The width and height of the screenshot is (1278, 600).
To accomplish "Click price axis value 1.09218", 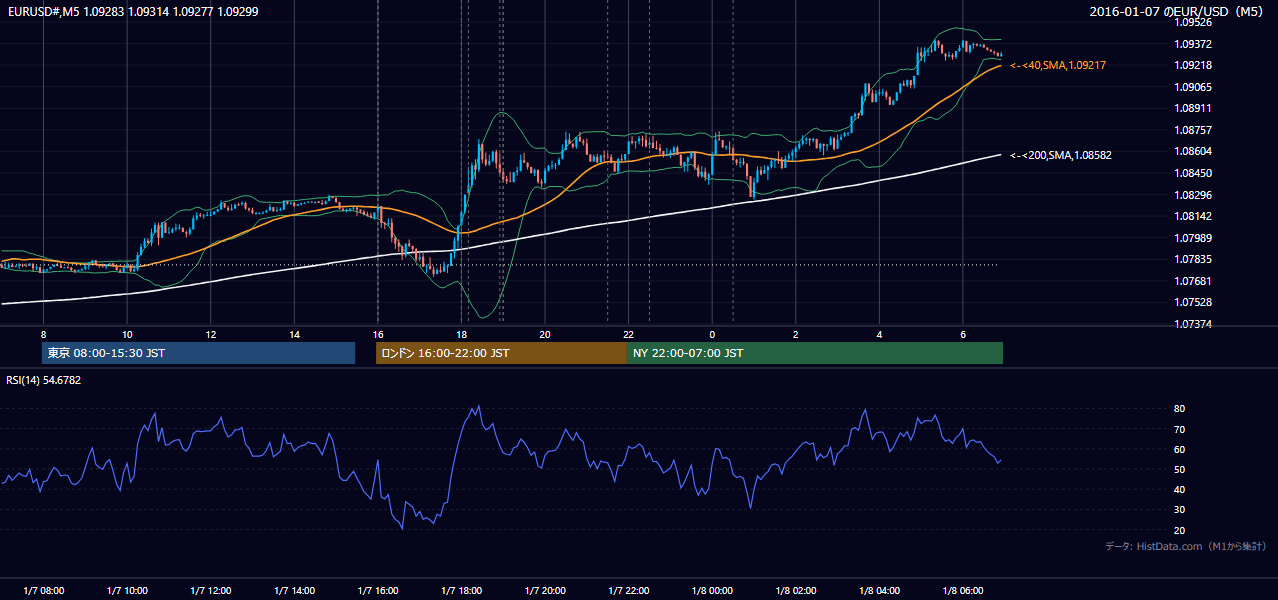I will pyautogui.click(x=1193, y=65).
